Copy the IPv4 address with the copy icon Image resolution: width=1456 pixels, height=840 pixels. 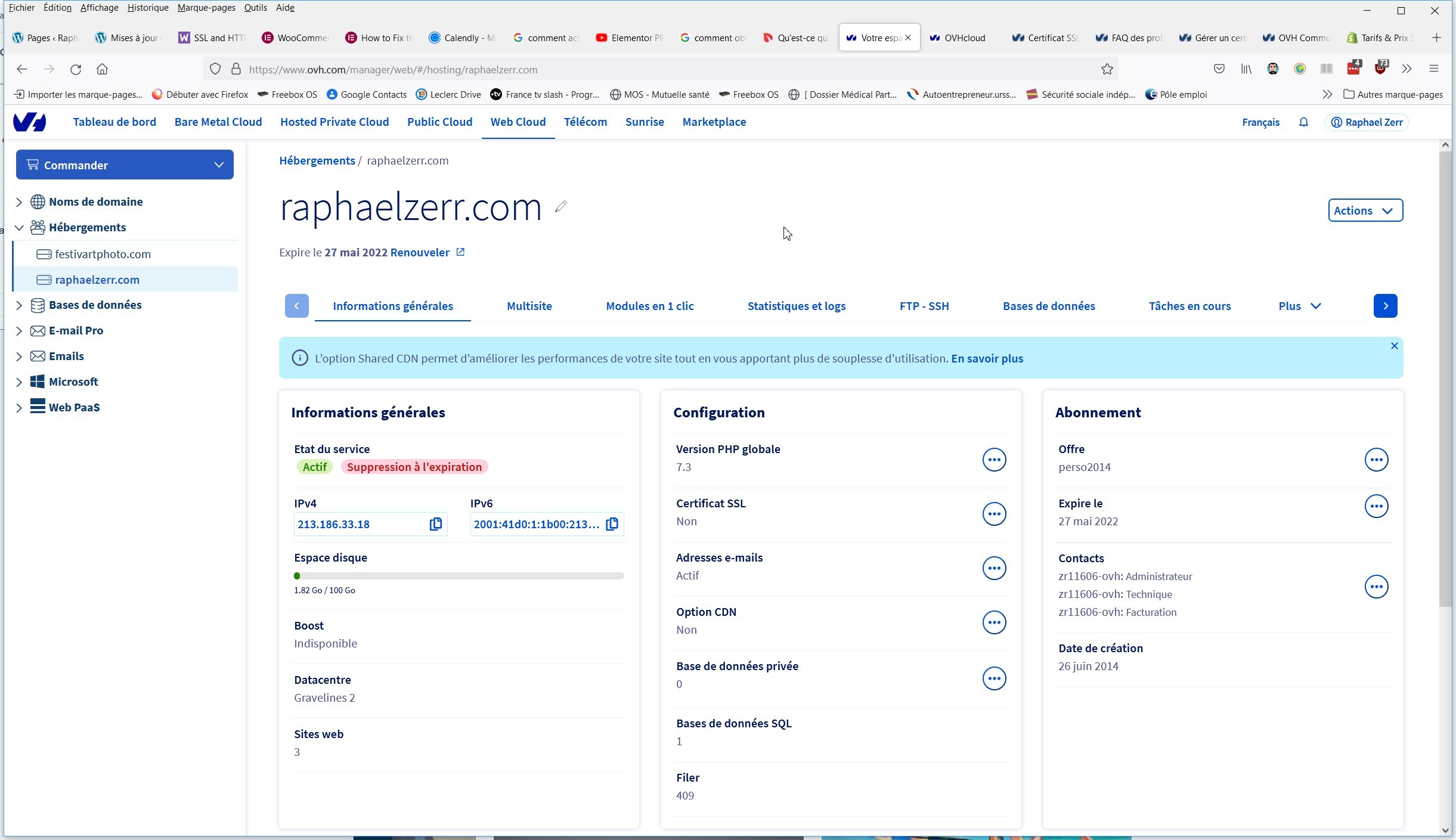coord(436,524)
